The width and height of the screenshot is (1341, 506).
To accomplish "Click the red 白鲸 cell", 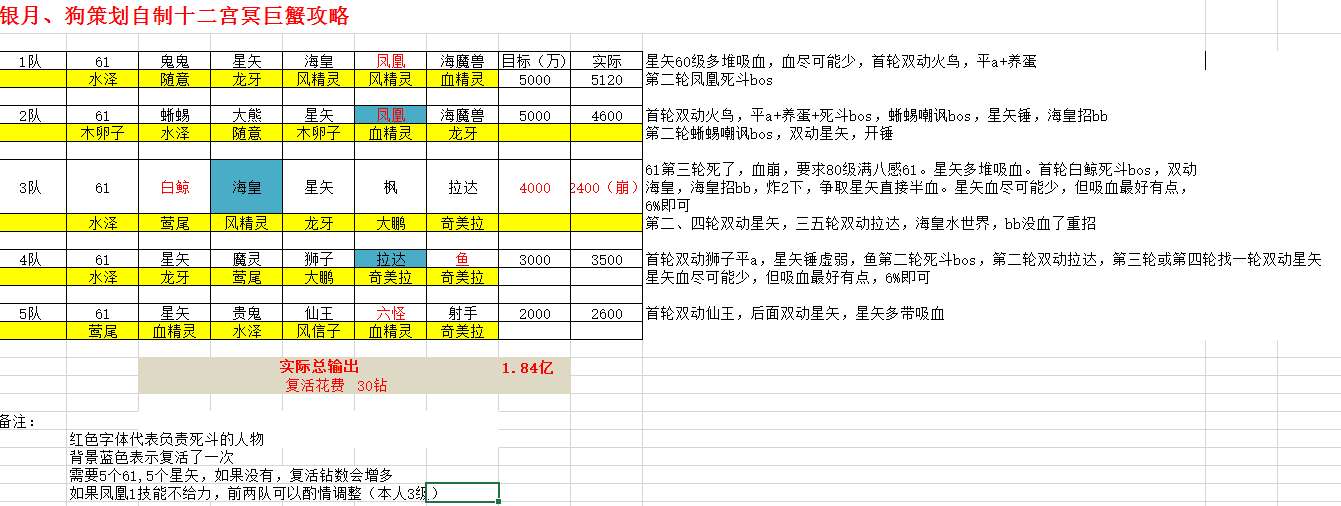I will 174,187.
